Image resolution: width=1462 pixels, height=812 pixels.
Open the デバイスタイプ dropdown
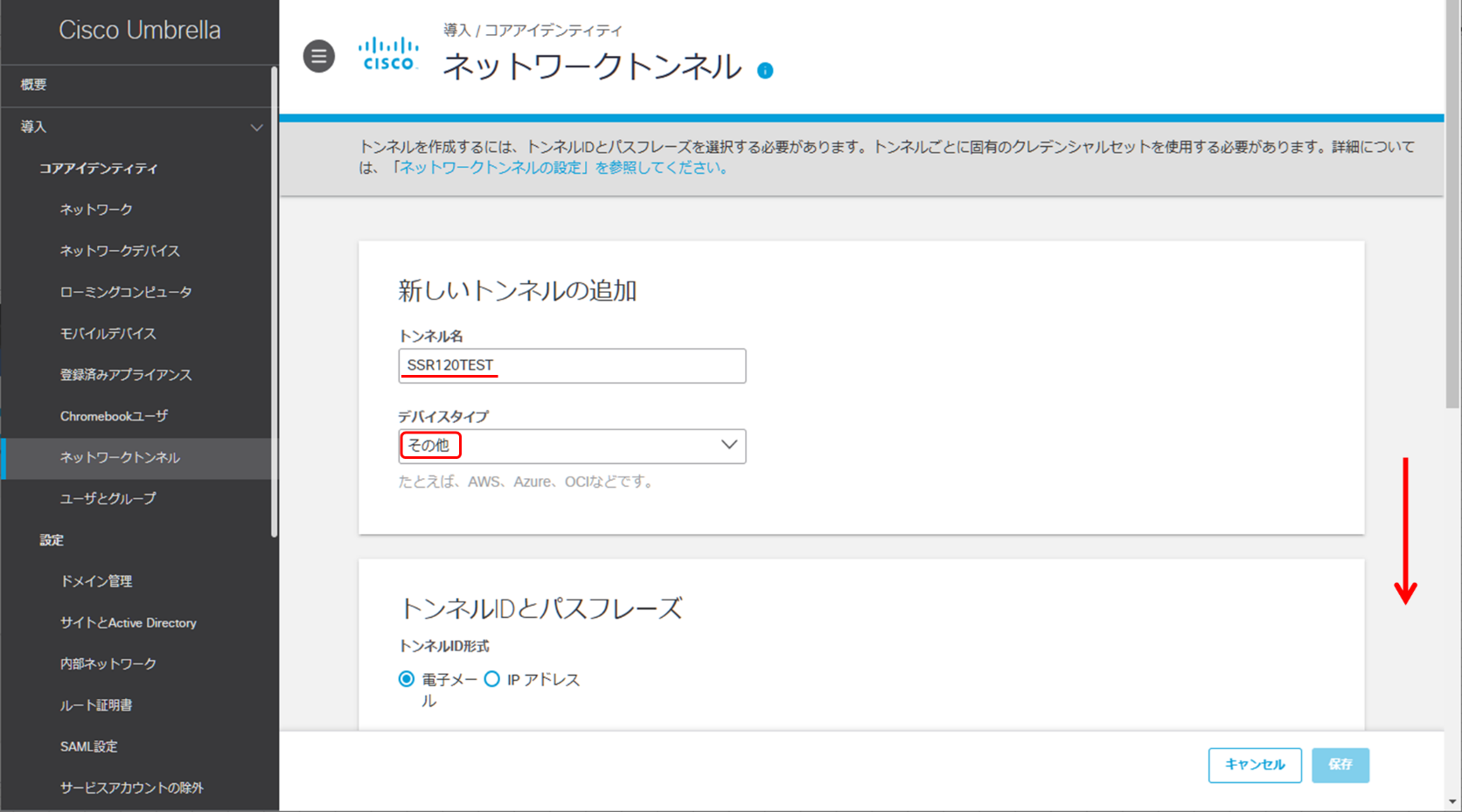(x=572, y=446)
